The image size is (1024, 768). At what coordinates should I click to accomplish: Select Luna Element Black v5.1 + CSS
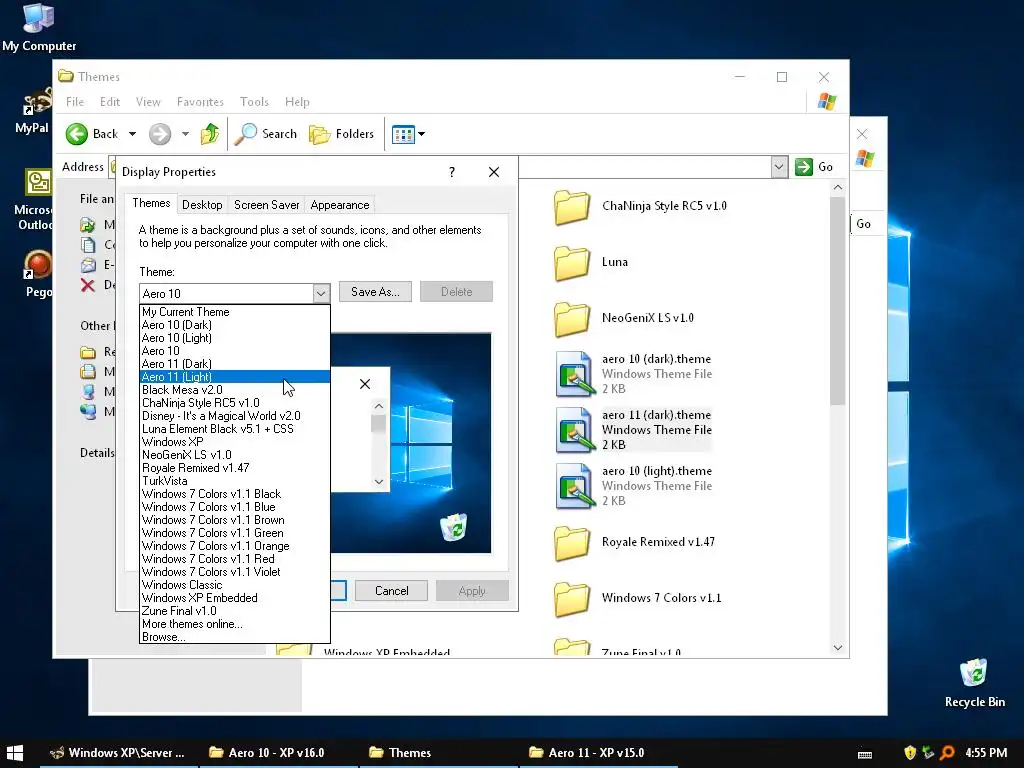coord(234,429)
